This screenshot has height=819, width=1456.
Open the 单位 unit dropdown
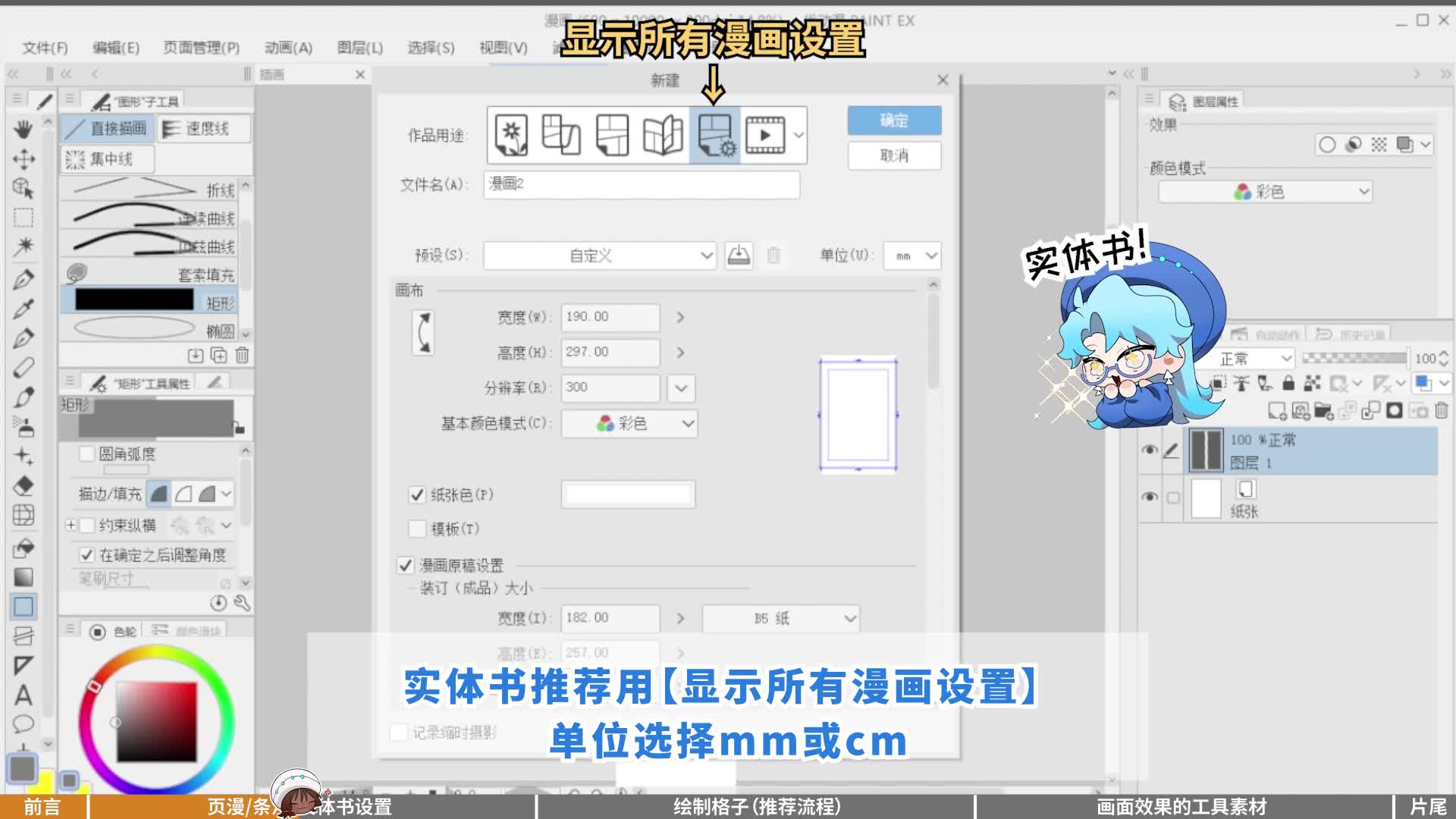tap(912, 256)
